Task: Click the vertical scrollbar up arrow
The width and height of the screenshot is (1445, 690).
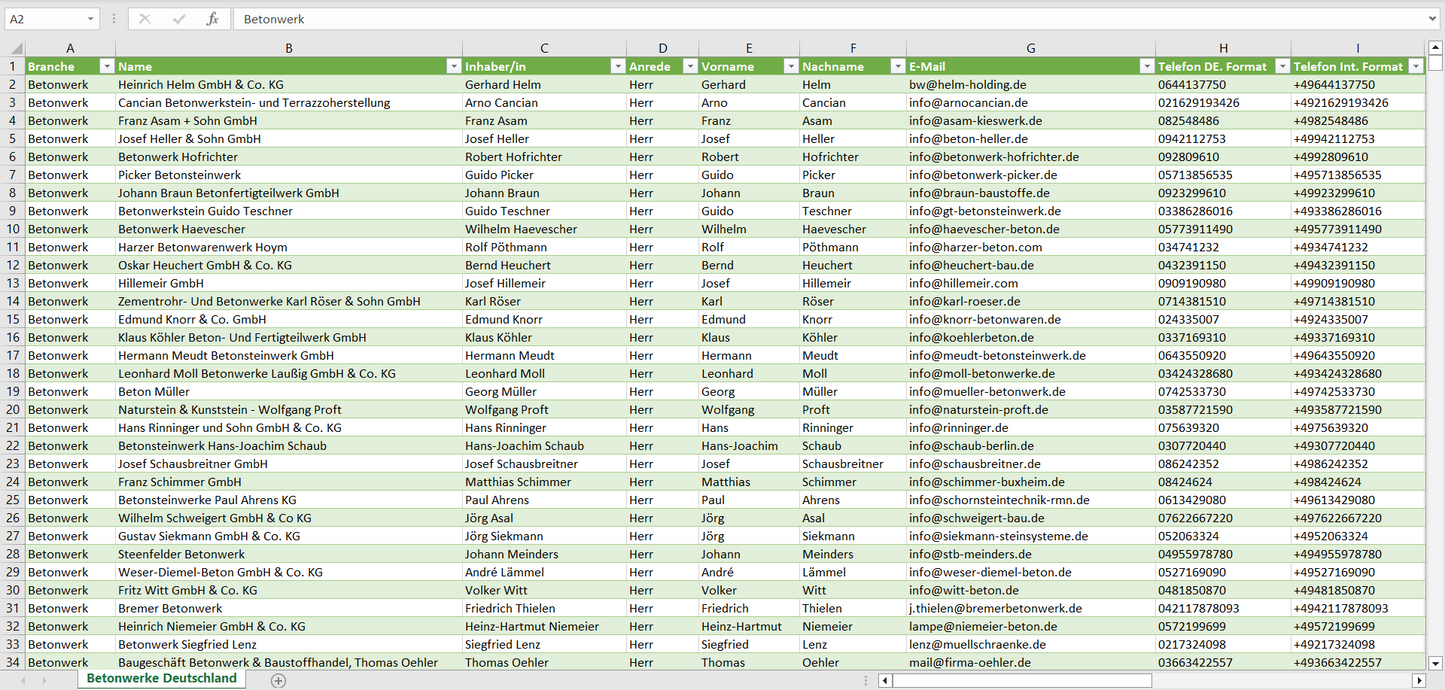Action: [1436, 48]
